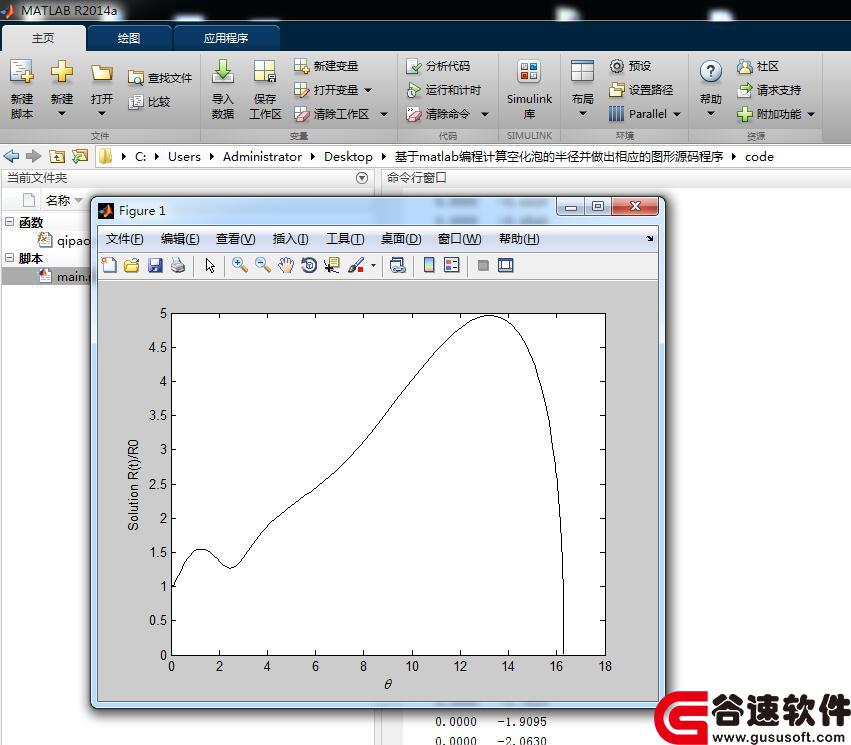Click Analyze Code (分析代码) button

click(438, 66)
